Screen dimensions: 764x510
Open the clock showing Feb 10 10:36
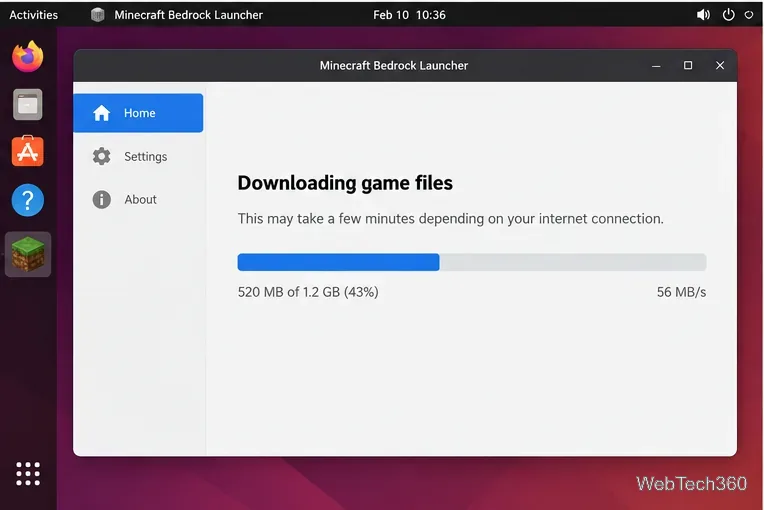pos(409,15)
